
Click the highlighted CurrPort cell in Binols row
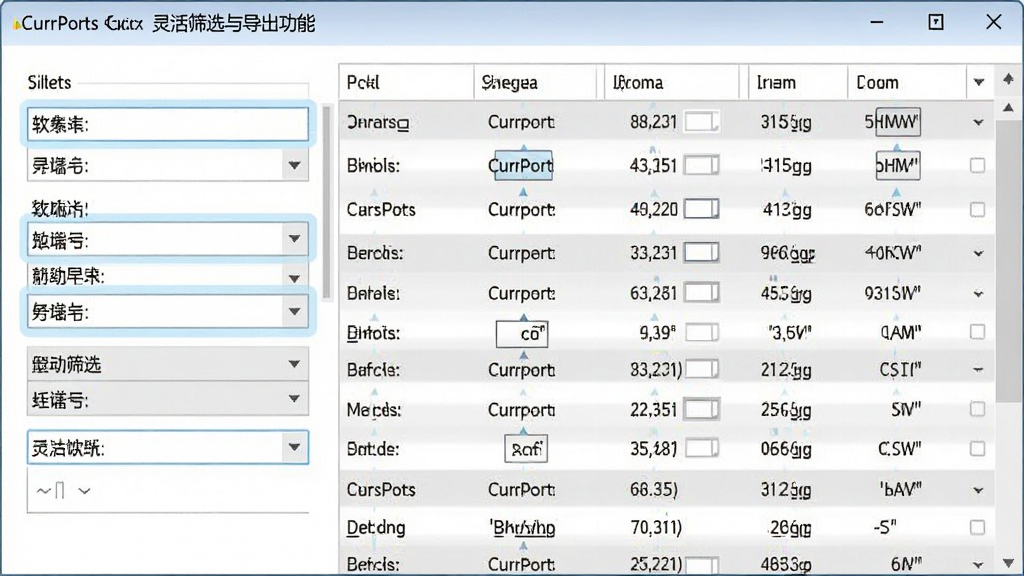coord(523,165)
